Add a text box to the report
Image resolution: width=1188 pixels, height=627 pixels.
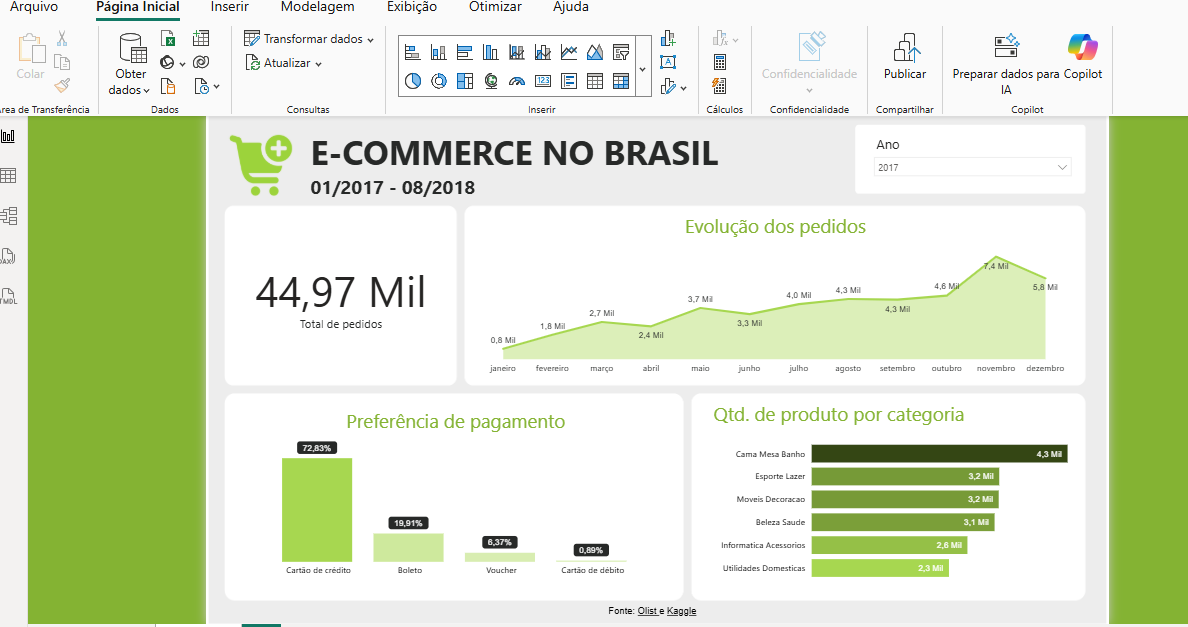[667, 62]
